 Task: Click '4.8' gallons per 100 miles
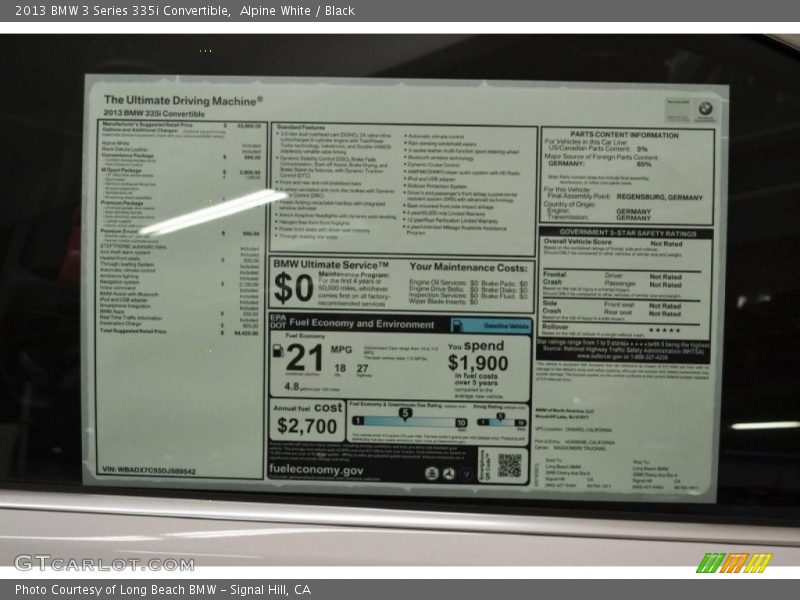click(291, 387)
